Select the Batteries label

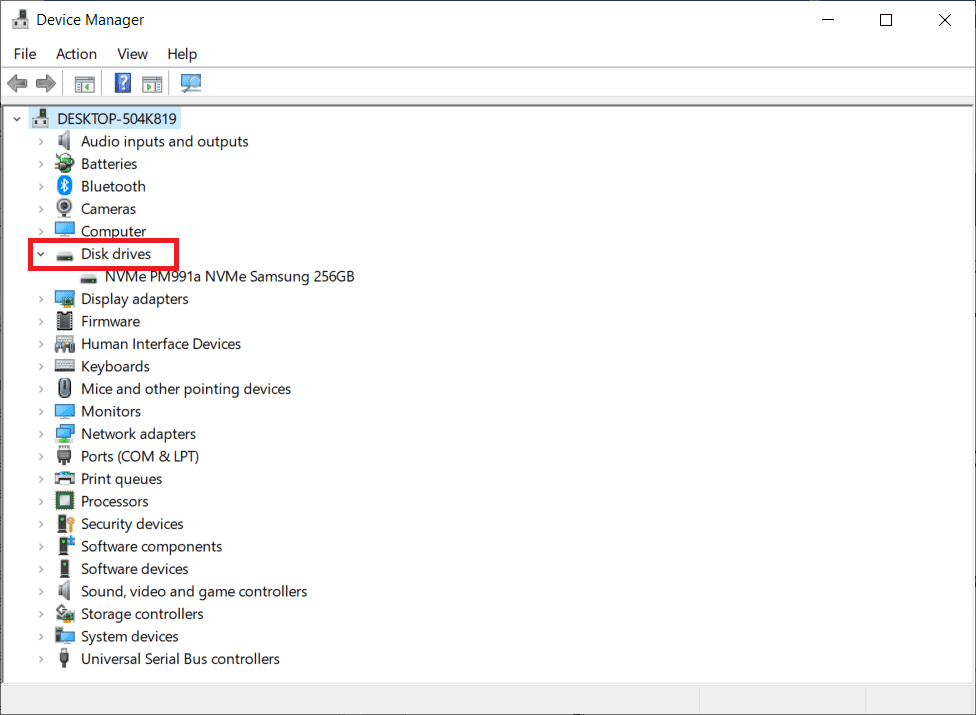pos(109,164)
